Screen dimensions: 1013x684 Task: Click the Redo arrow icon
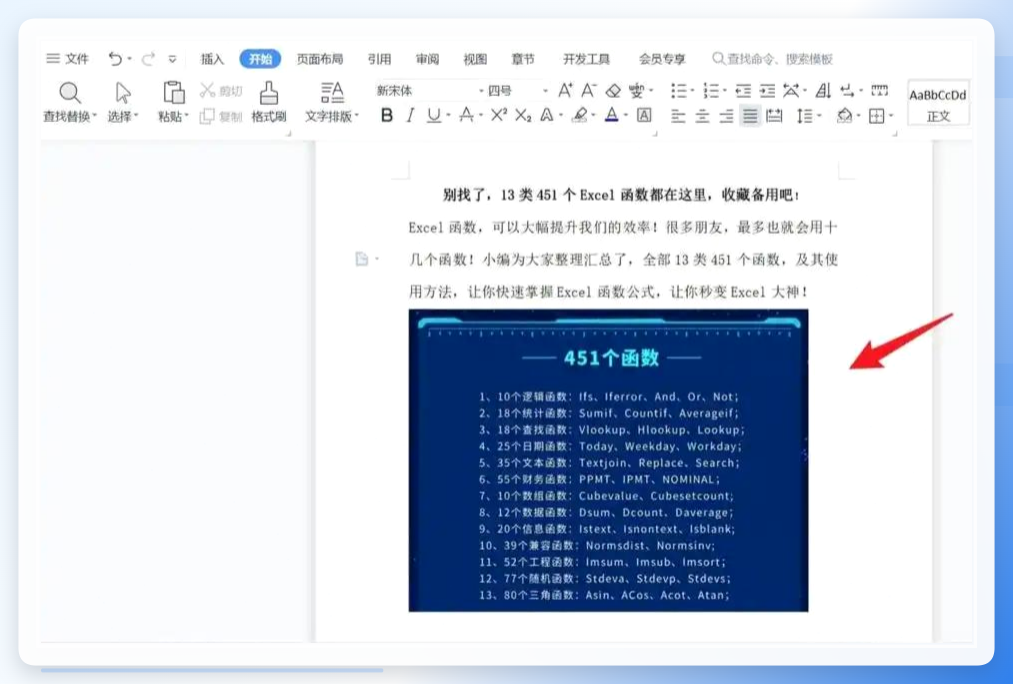coord(149,59)
